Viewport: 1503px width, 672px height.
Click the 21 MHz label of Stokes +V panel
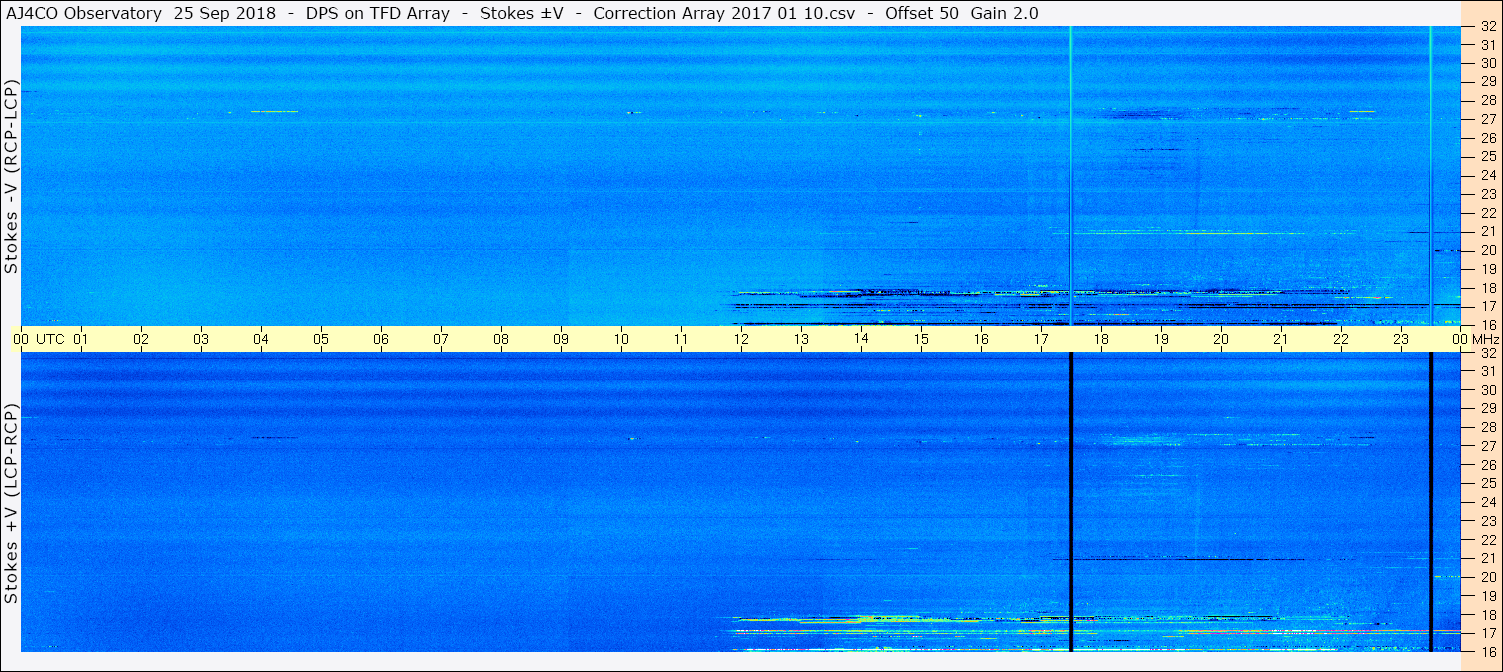tap(1487, 557)
